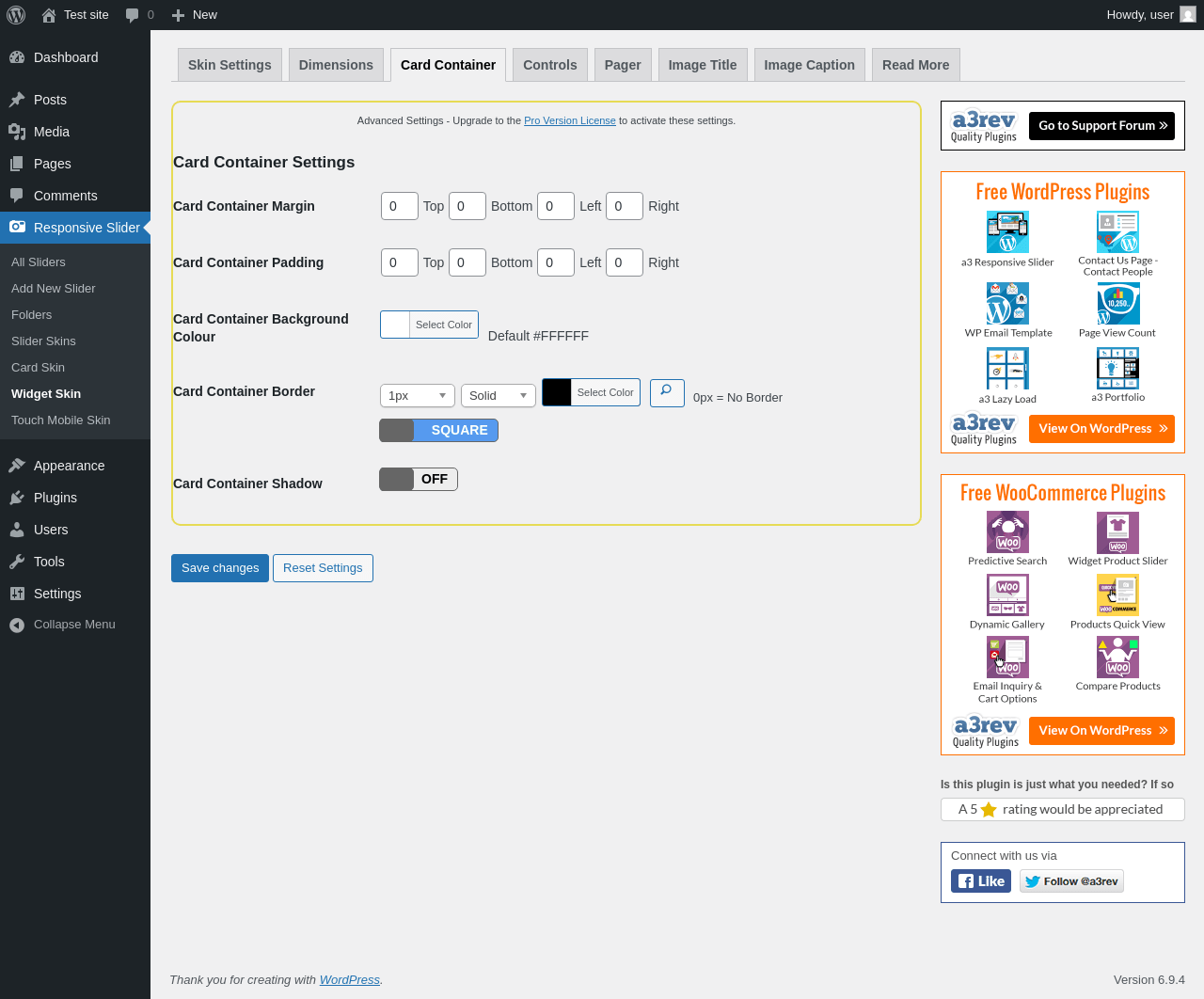Open the Page View Count plugin icon

[x=1117, y=303]
